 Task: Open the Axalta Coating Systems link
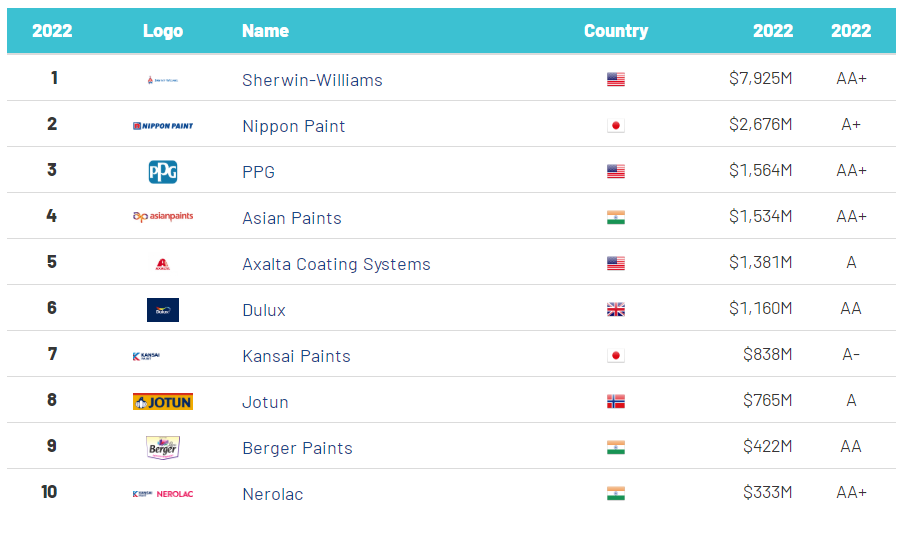[x=336, y=264]
